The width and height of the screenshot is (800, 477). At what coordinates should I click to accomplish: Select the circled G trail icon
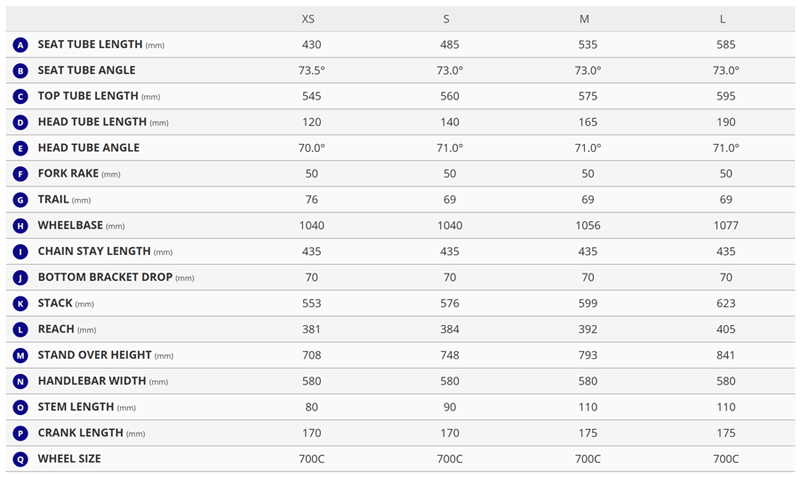tap(20, 200)
